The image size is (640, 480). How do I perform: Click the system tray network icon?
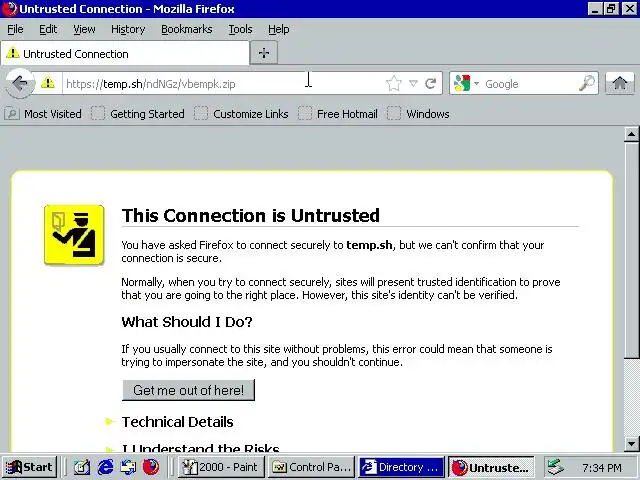coord(556,467)
